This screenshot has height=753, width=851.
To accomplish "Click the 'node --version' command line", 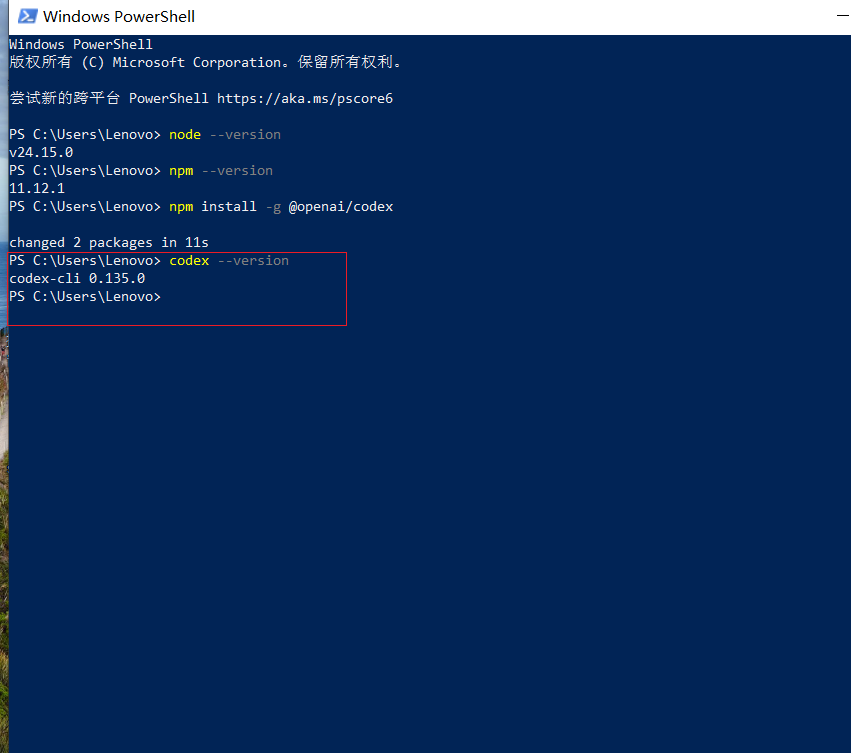I will tap(145, 135).
